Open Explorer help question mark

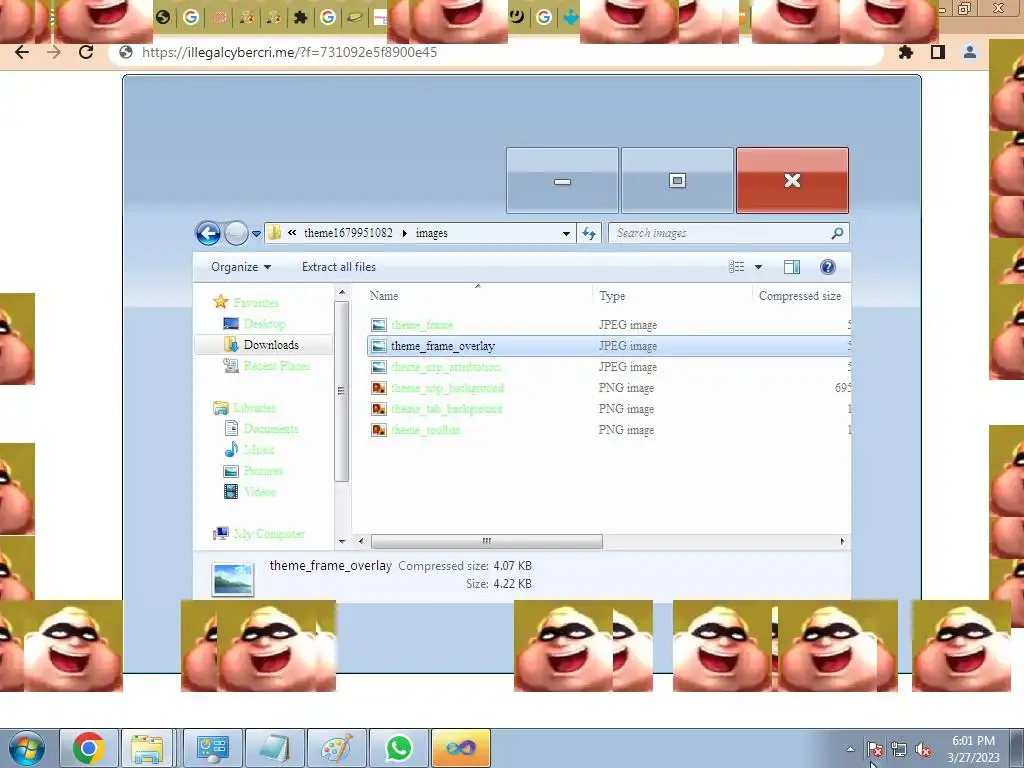tap(827, 267)
